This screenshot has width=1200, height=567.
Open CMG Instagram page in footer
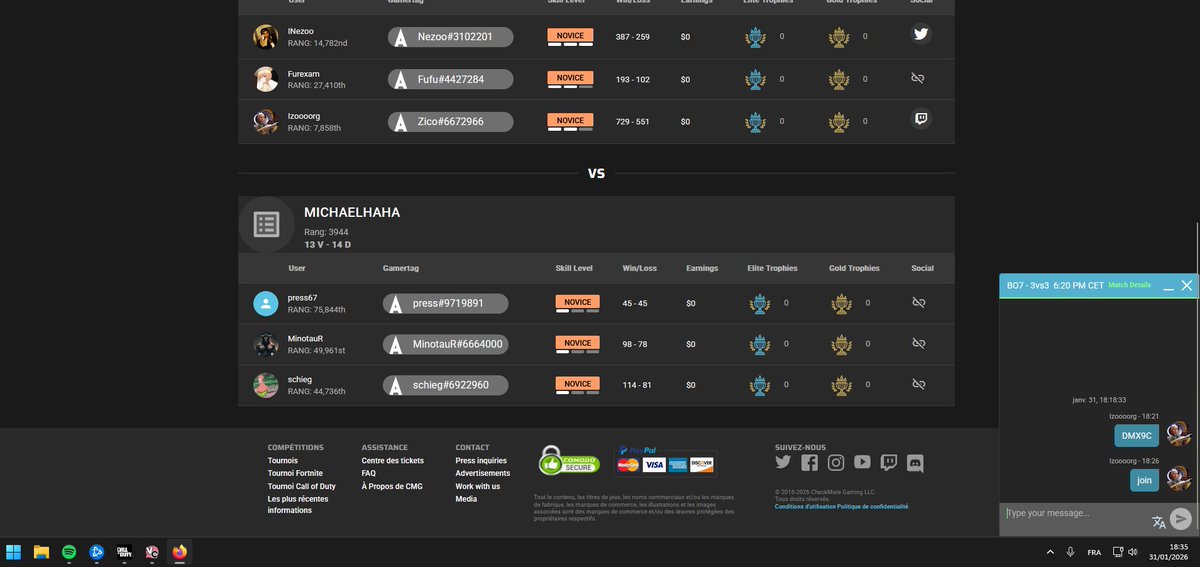(x=836, y=462)
